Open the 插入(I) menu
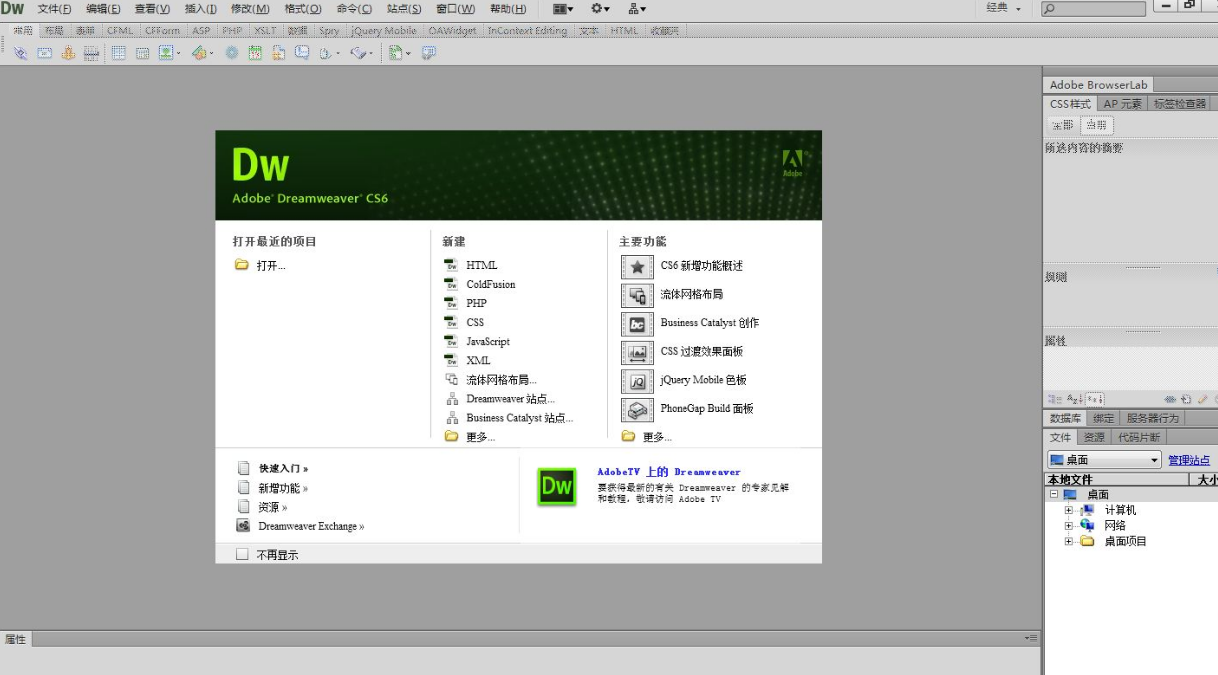 pos(201,9)
